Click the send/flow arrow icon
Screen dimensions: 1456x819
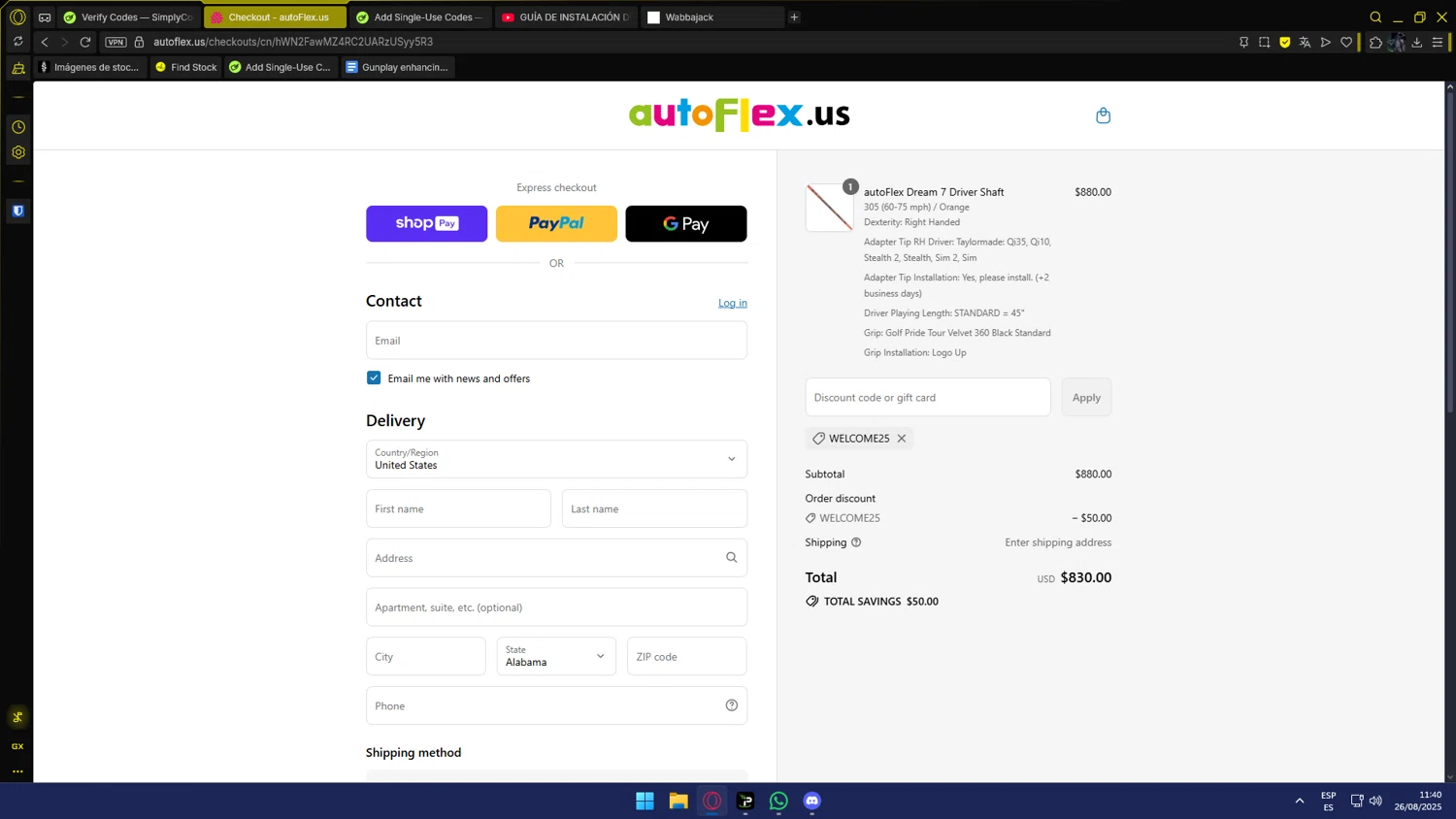[1325, 42]
